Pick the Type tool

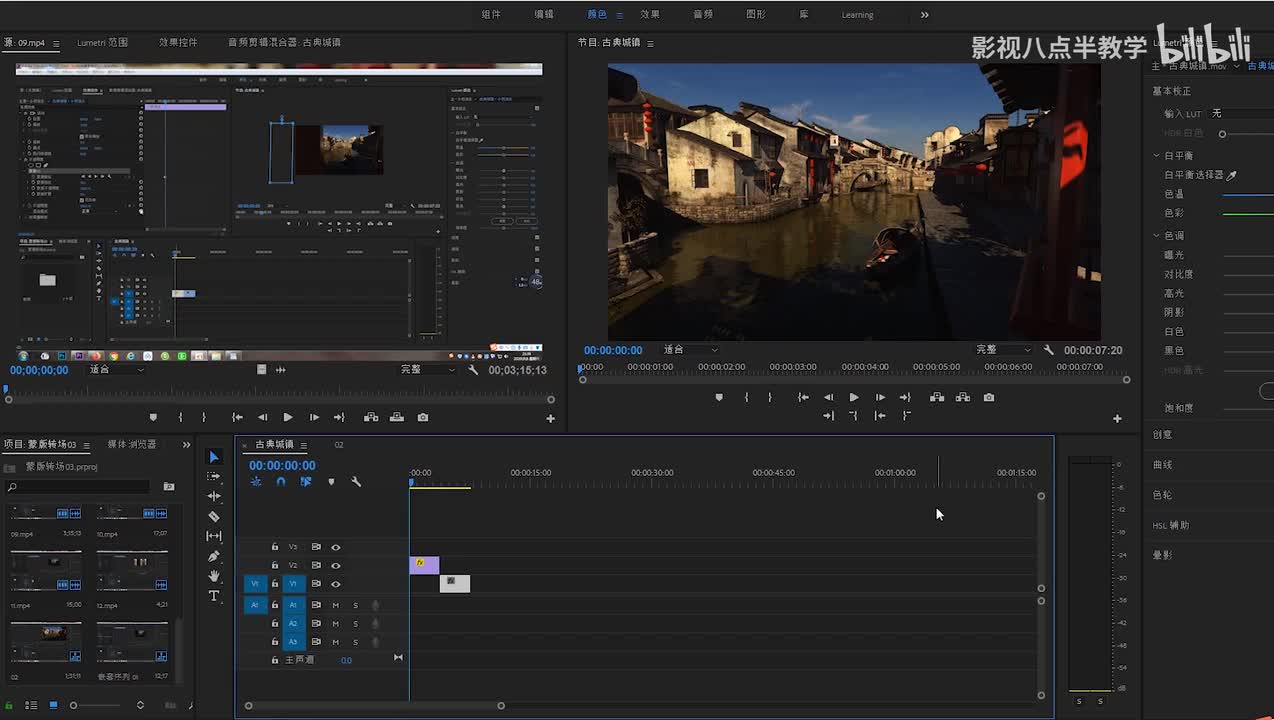point(214,596)
